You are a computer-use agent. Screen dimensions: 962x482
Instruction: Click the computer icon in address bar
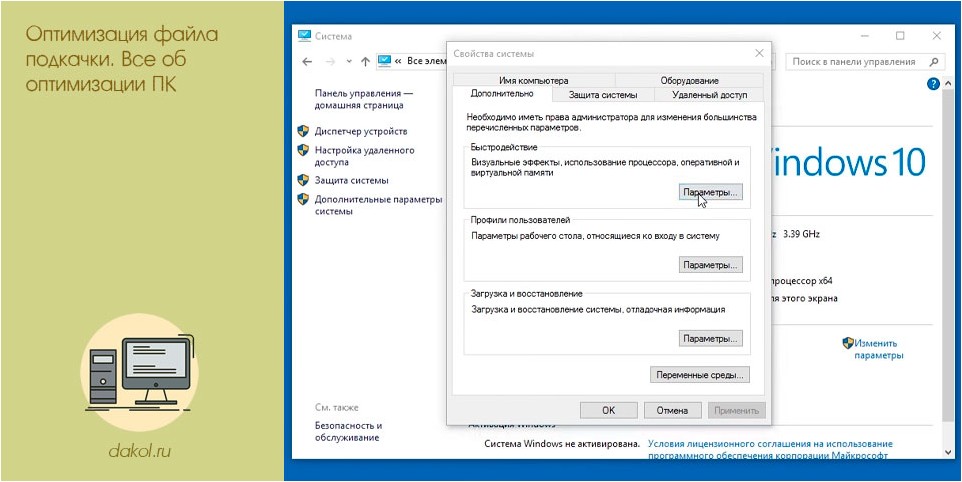tap(384, 61)
